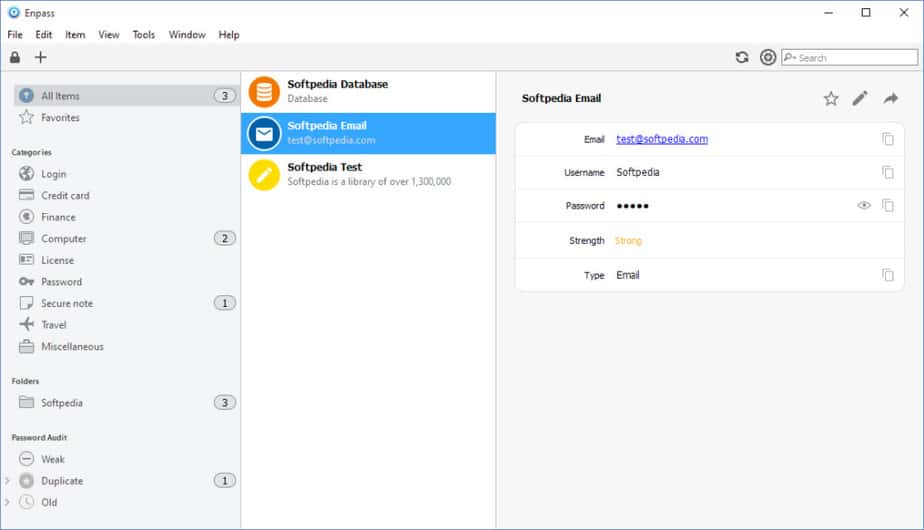Edit item with the pencil icon

click(860, 98)
